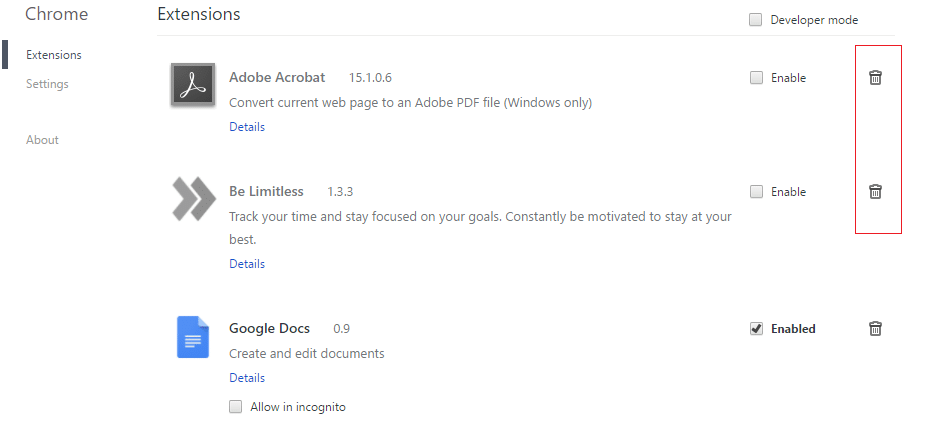Click the Google Docs extension name
925x439 pixels.
pyautogui.click(x=269, y=328)
